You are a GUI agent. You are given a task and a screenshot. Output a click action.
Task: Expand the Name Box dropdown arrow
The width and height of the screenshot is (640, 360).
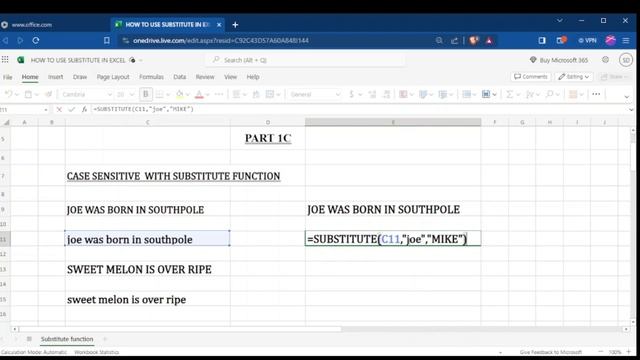46,110
